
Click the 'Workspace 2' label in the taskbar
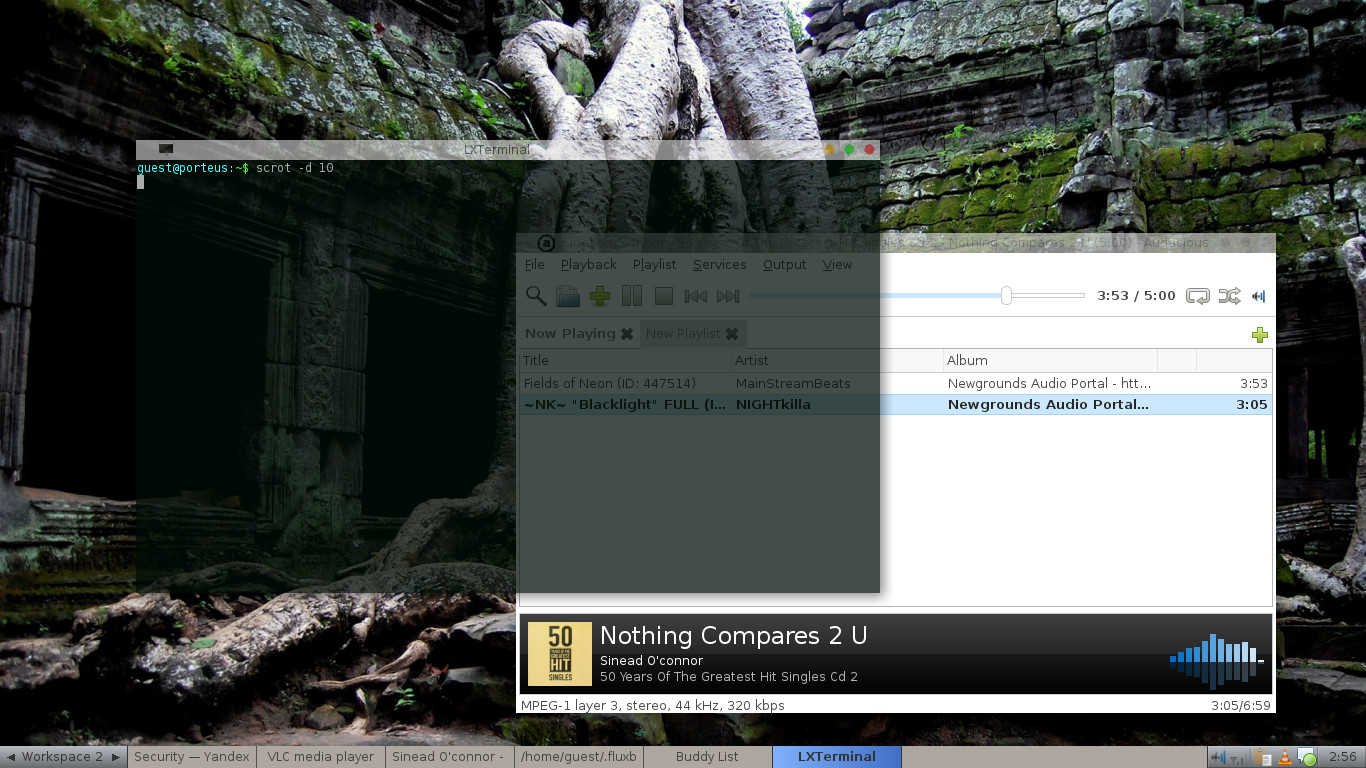[62, 757]
